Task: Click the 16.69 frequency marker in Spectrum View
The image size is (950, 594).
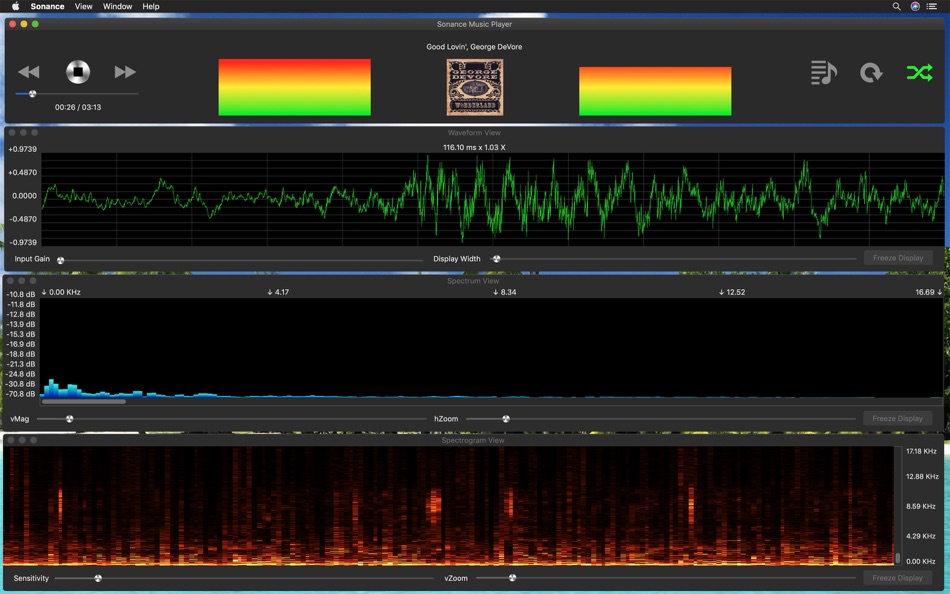Action: click(x=929, y=292)
